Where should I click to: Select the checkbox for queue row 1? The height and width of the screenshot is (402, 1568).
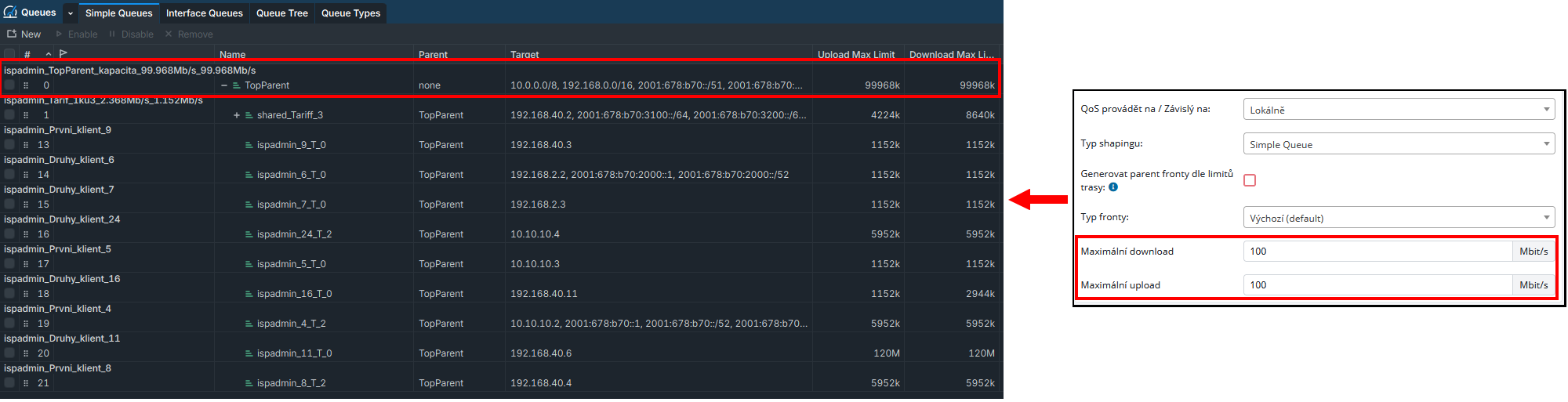click(x=9, y=115)
